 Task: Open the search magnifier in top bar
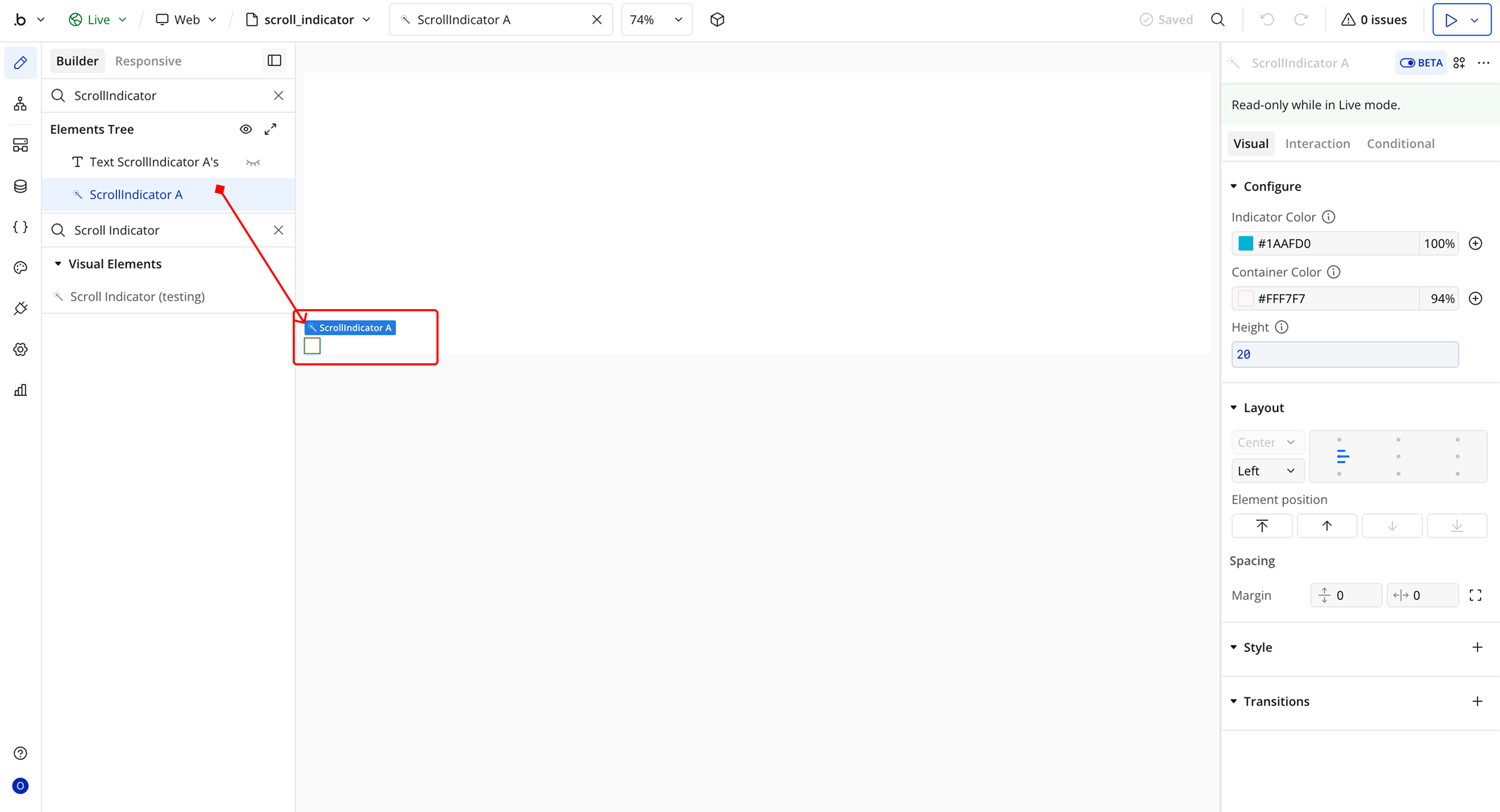(x=1218, y=20)
